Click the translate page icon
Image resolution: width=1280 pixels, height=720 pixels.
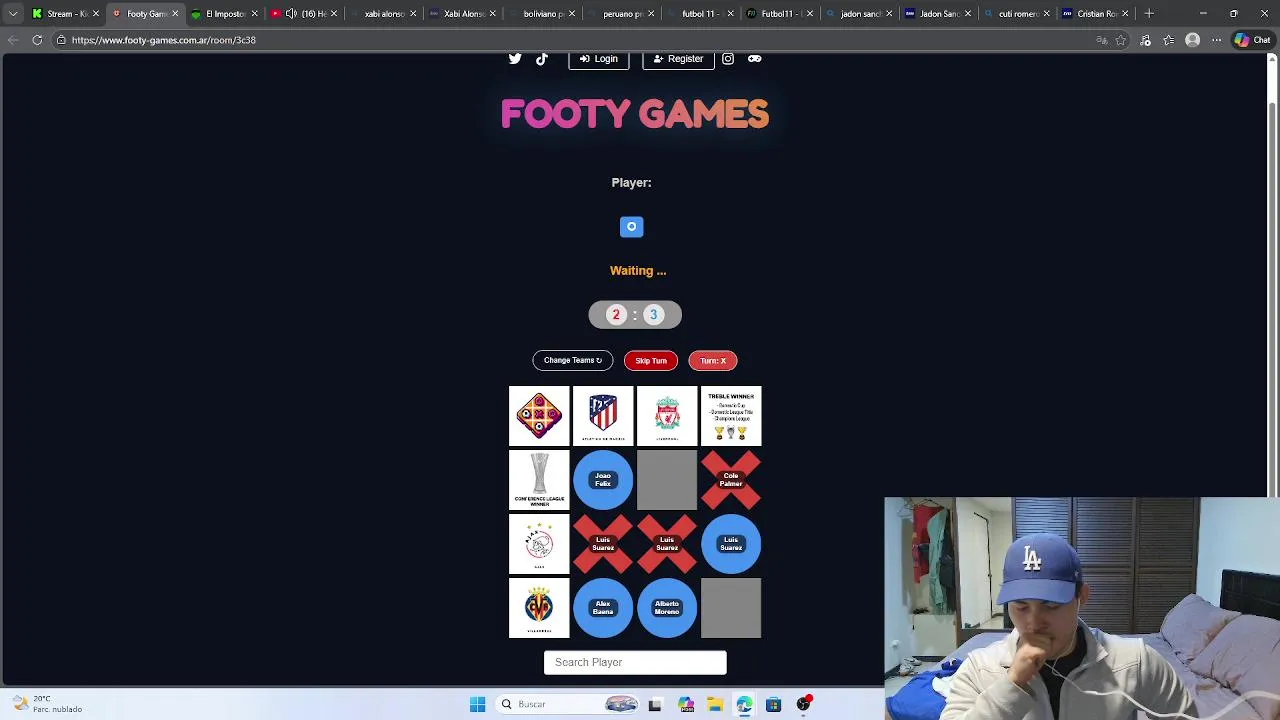point(1102,40)
